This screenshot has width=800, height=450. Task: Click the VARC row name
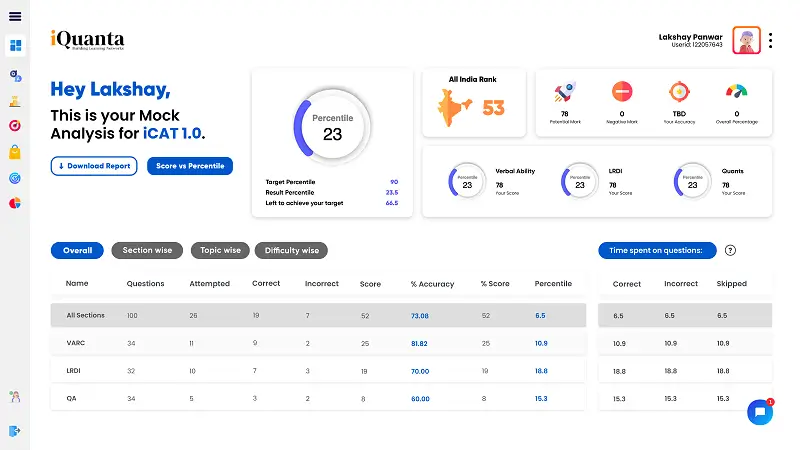coord(76,343)
